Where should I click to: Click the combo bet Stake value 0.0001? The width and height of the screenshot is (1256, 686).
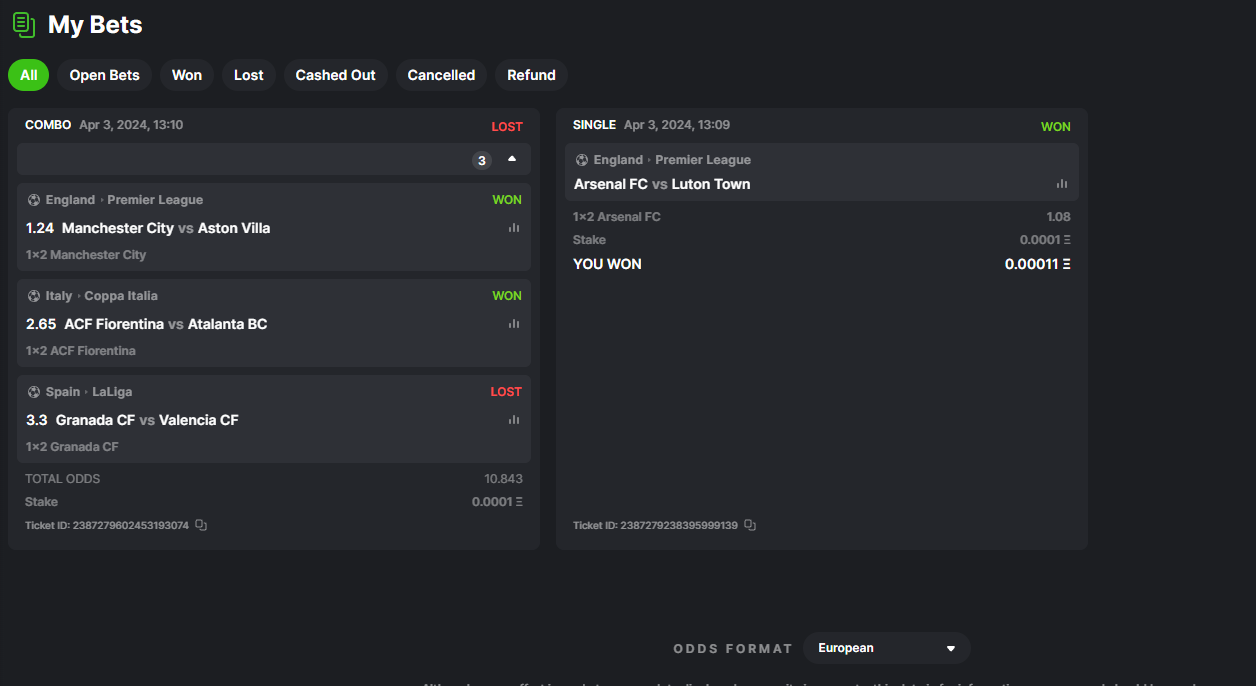(x=498, y=502)
